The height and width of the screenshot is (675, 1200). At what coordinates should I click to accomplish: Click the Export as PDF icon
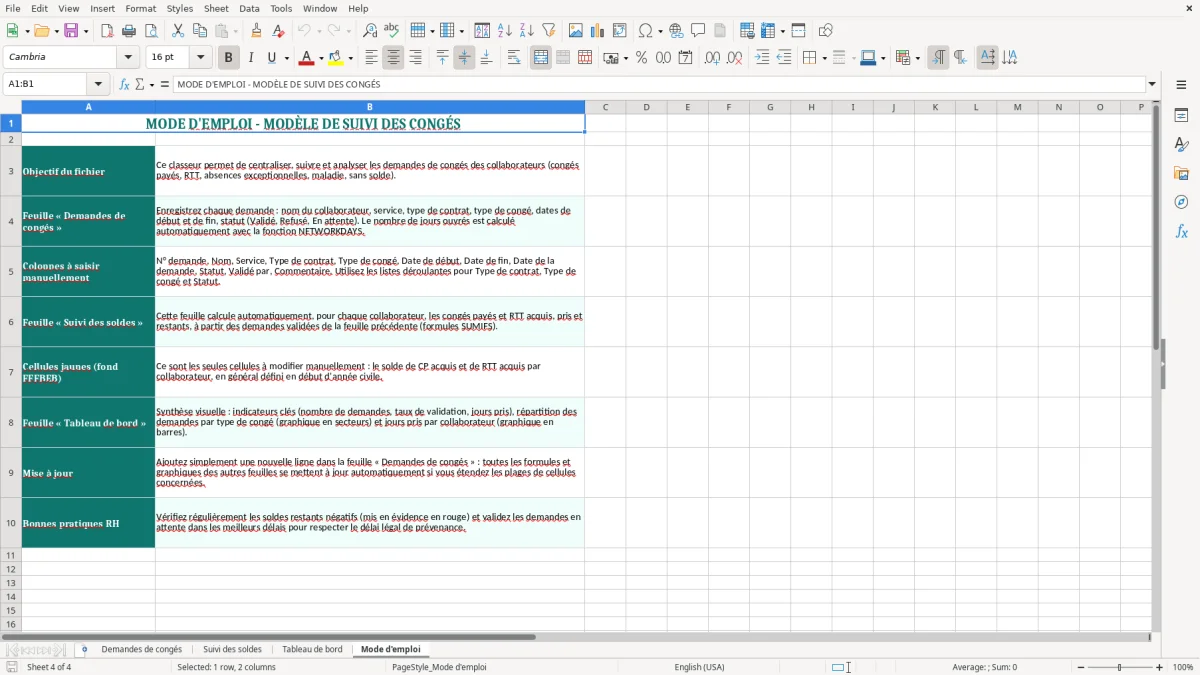click(107, 31)
